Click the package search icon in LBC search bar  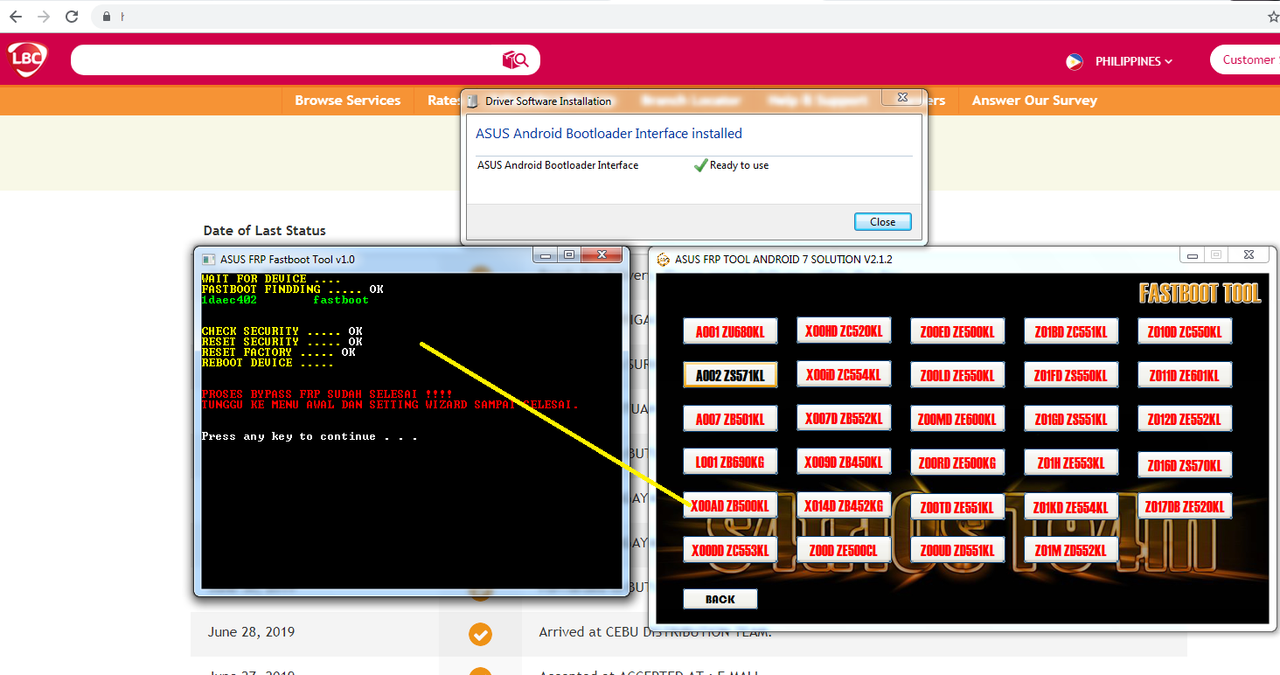[515, 61]
